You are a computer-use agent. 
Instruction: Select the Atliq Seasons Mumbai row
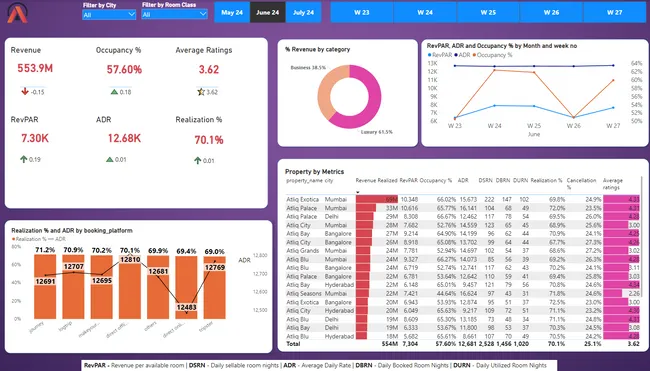pos(463,293)
